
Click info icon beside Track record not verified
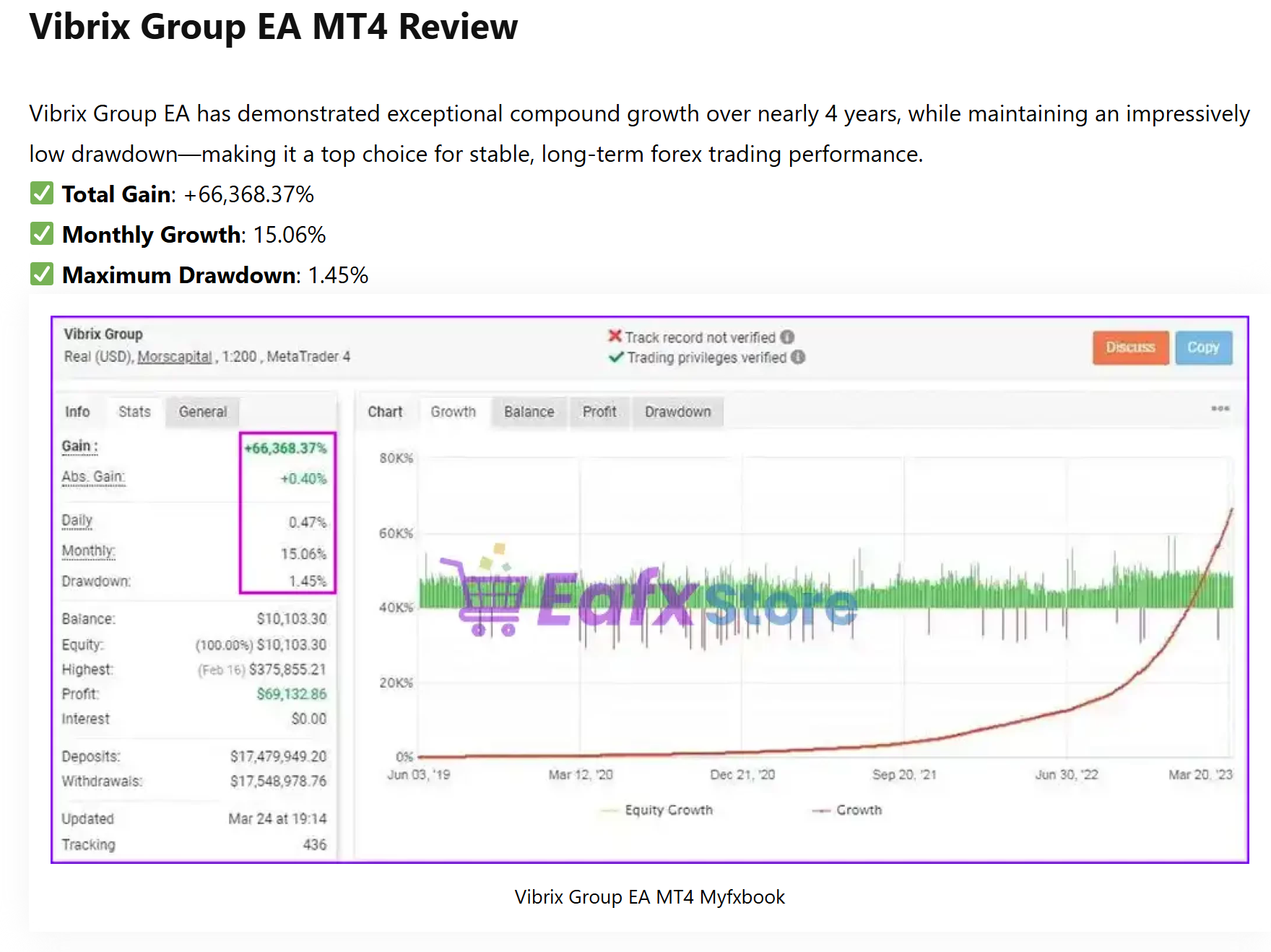point(787,337)
